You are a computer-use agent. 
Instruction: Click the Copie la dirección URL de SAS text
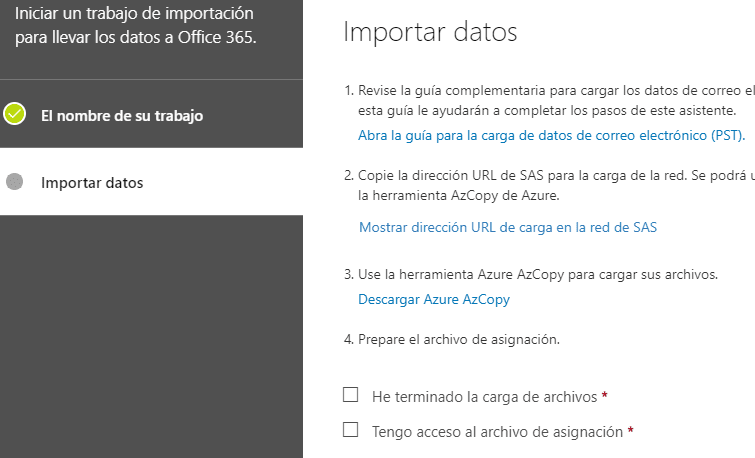tap(549, 185)
